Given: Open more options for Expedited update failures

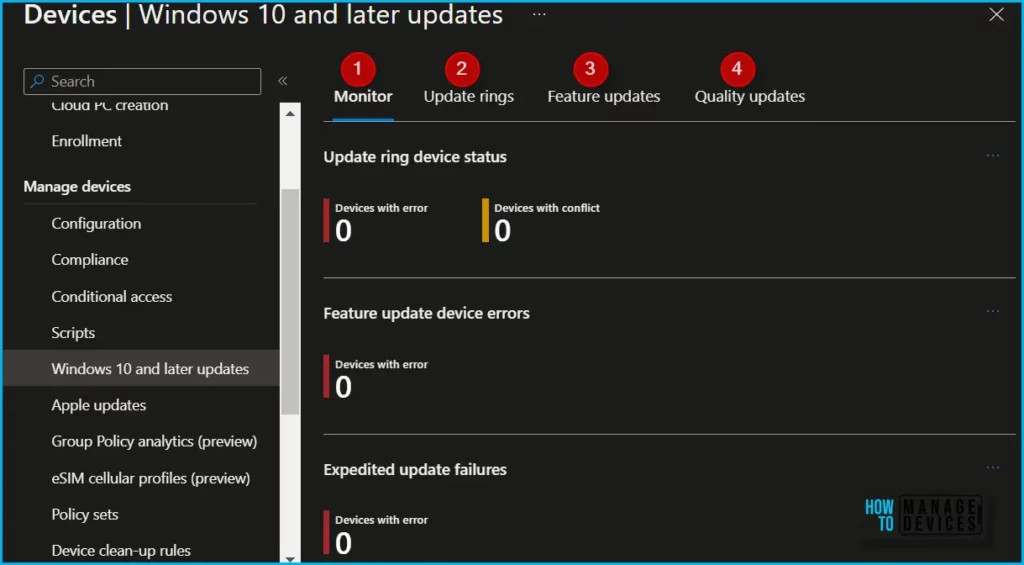Looking at the screenshot, I should click(x=993, y=468).
